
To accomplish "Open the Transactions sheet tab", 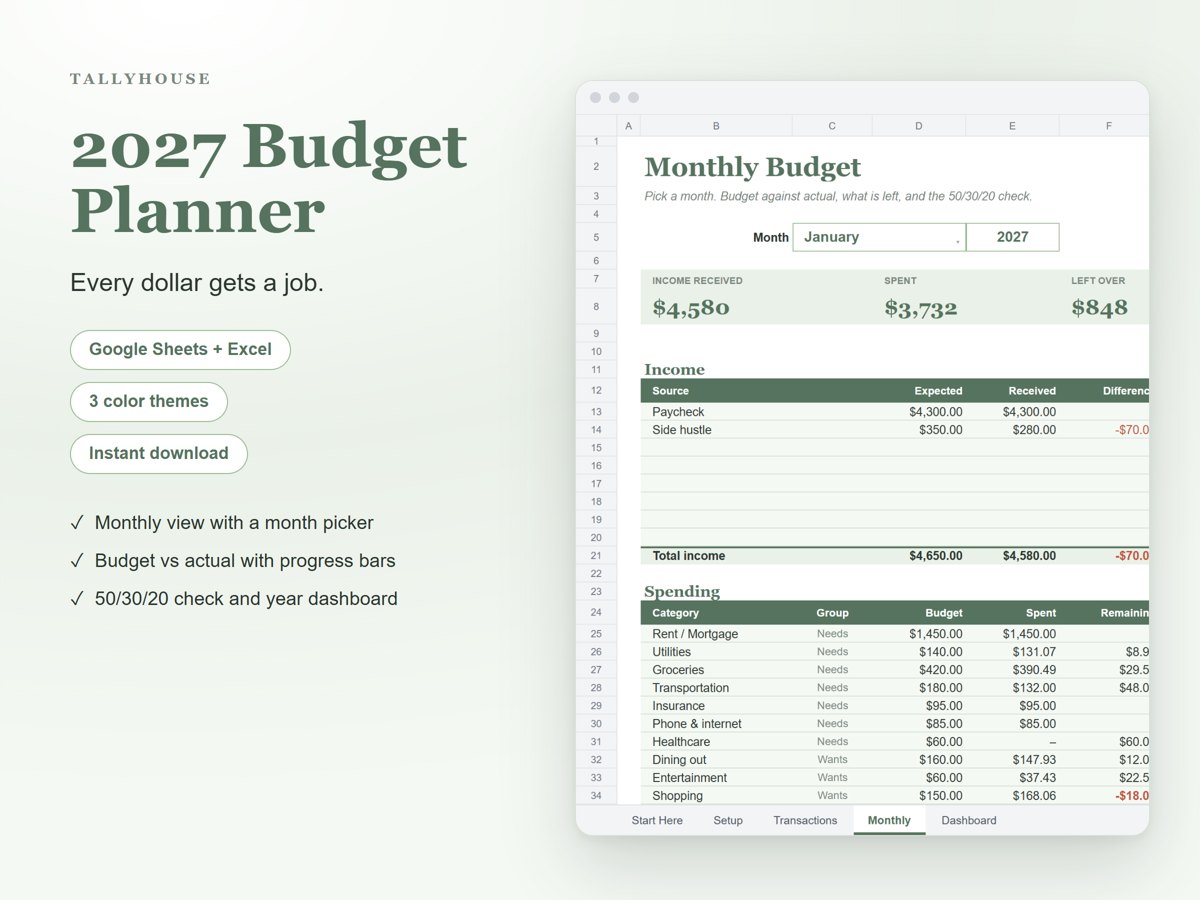I will tap(805, 820).
